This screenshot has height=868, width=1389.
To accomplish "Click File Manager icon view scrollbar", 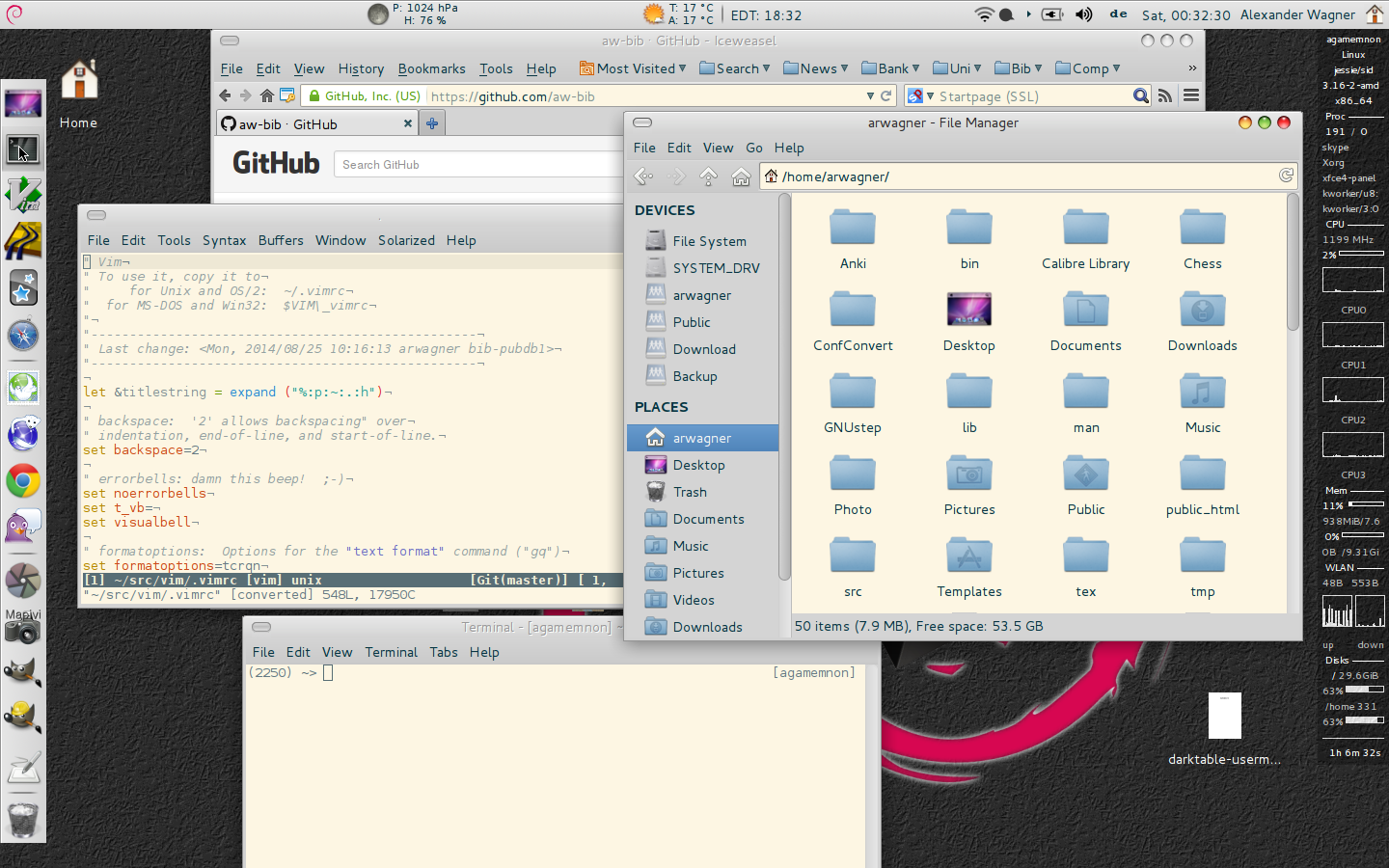I will click(1293, 264).
